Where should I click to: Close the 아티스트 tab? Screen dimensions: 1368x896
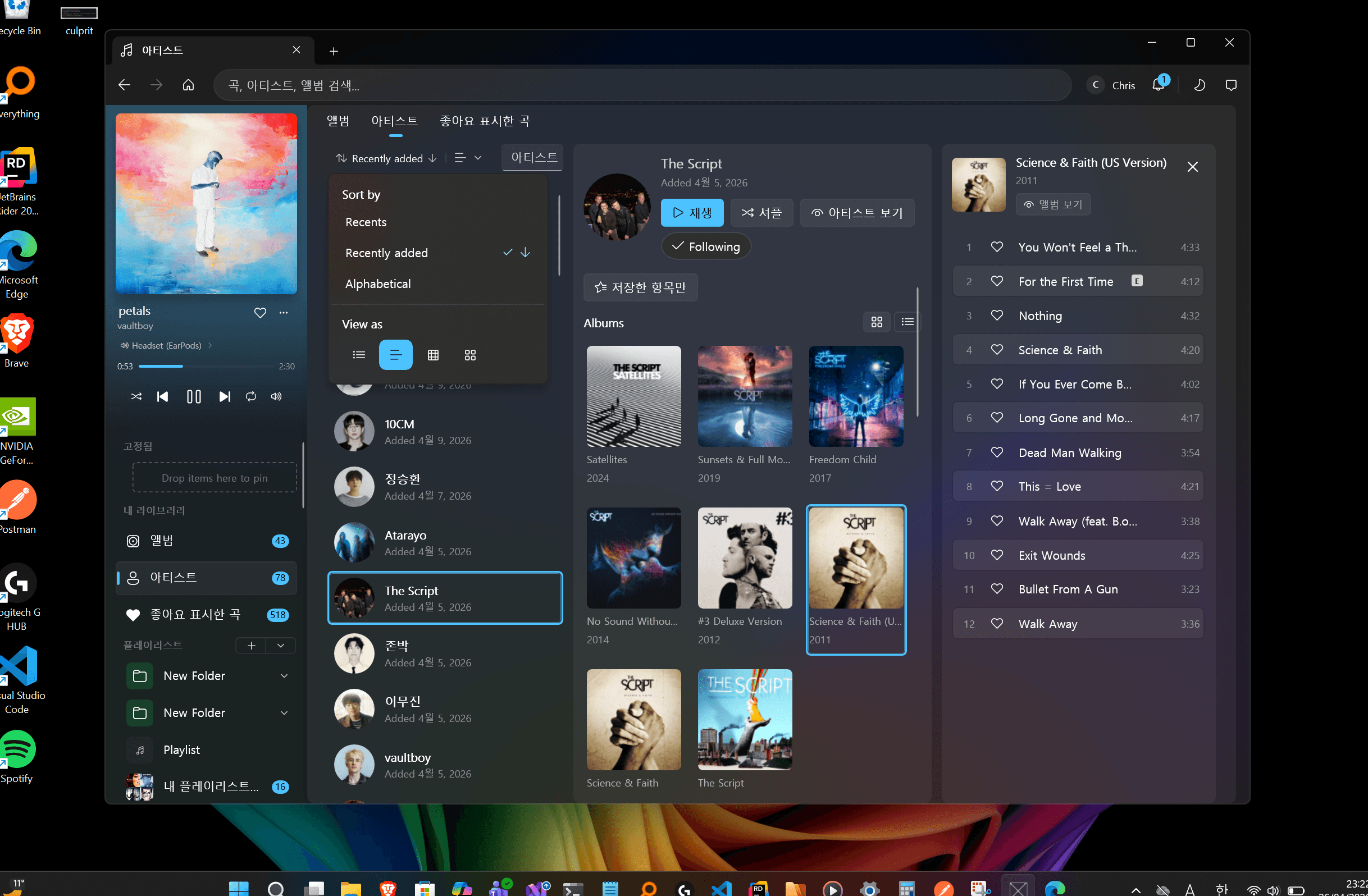[297, 50]
